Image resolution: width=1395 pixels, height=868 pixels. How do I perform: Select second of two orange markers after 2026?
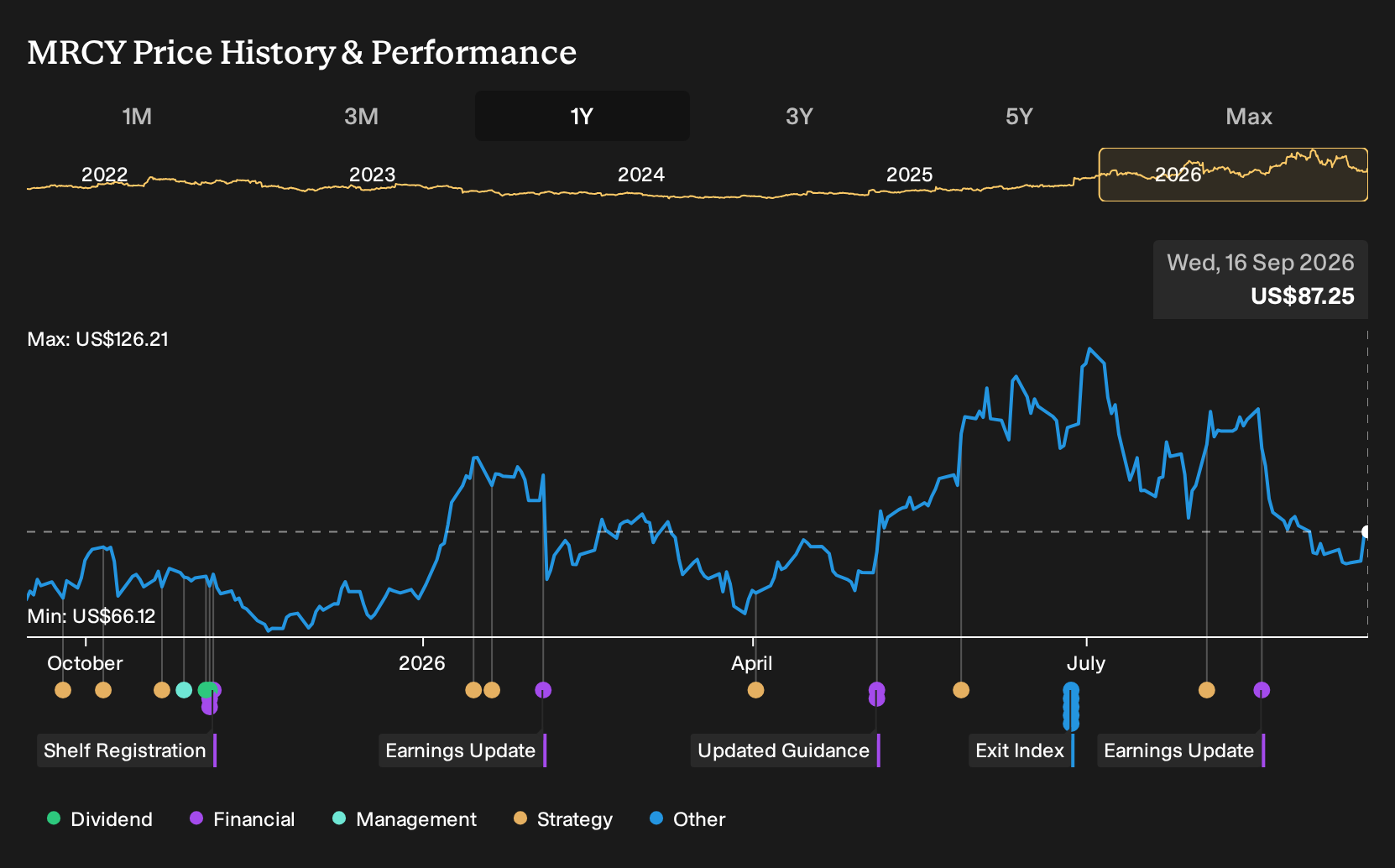(x=492, y=690)
